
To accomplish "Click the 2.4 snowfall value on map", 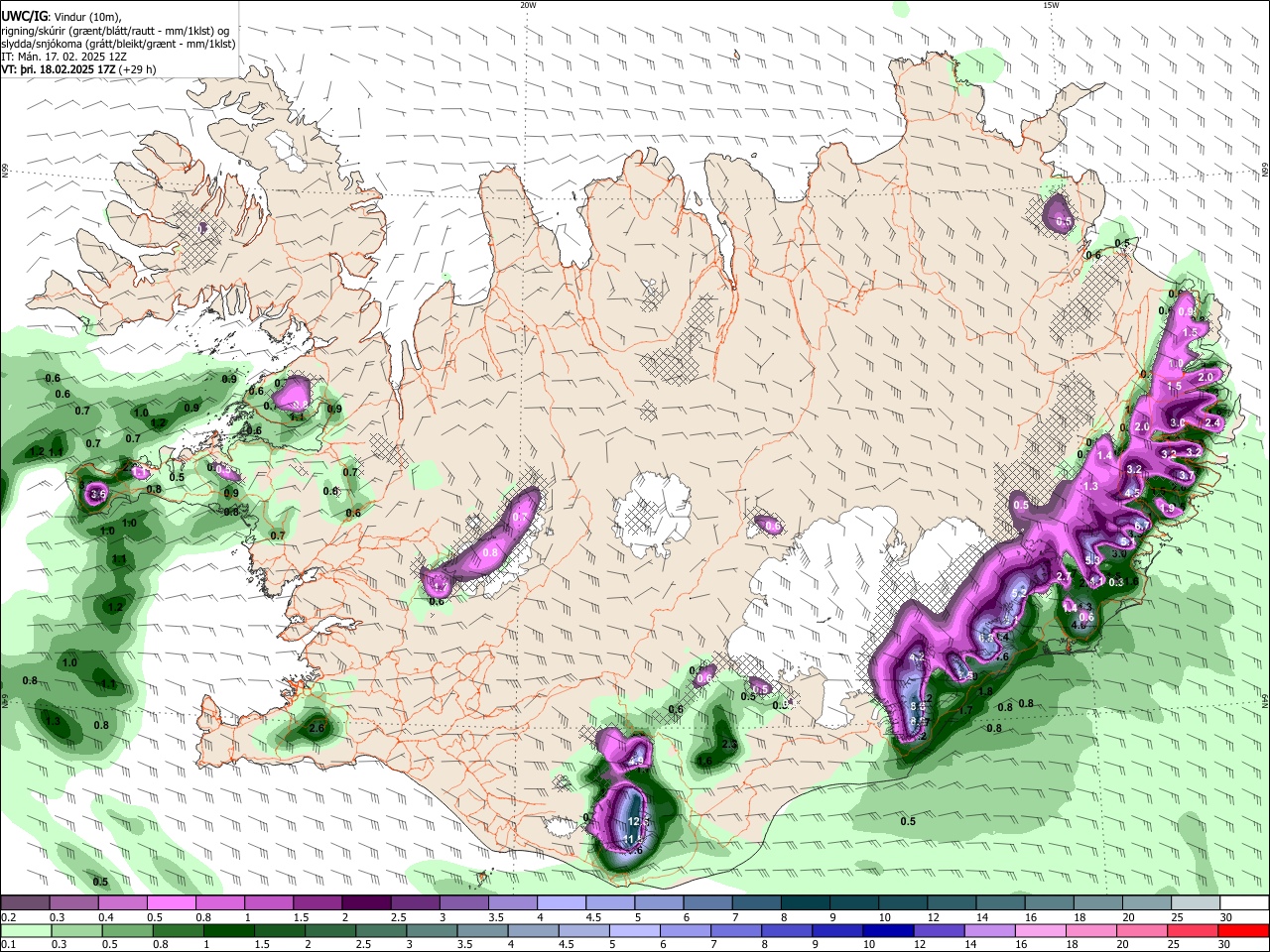I will (x=1211, y=422).
